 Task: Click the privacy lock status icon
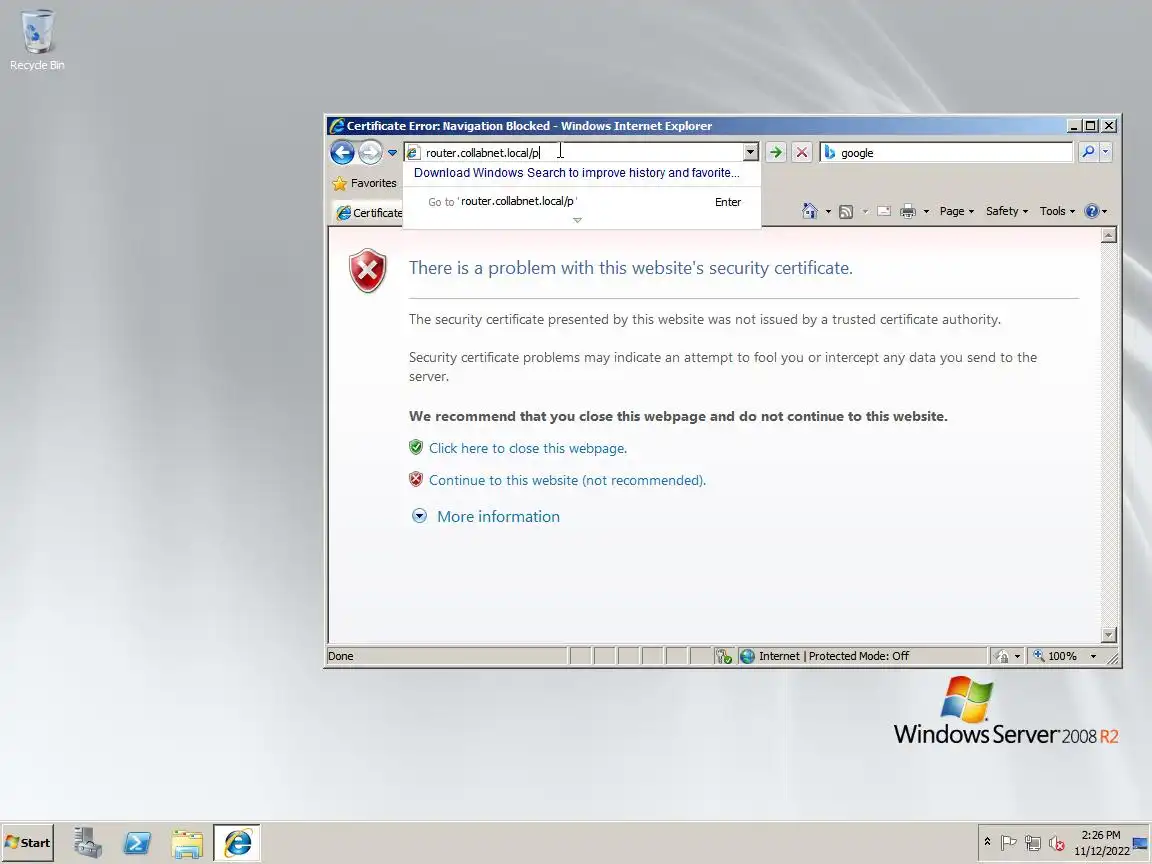(1002, 656)
